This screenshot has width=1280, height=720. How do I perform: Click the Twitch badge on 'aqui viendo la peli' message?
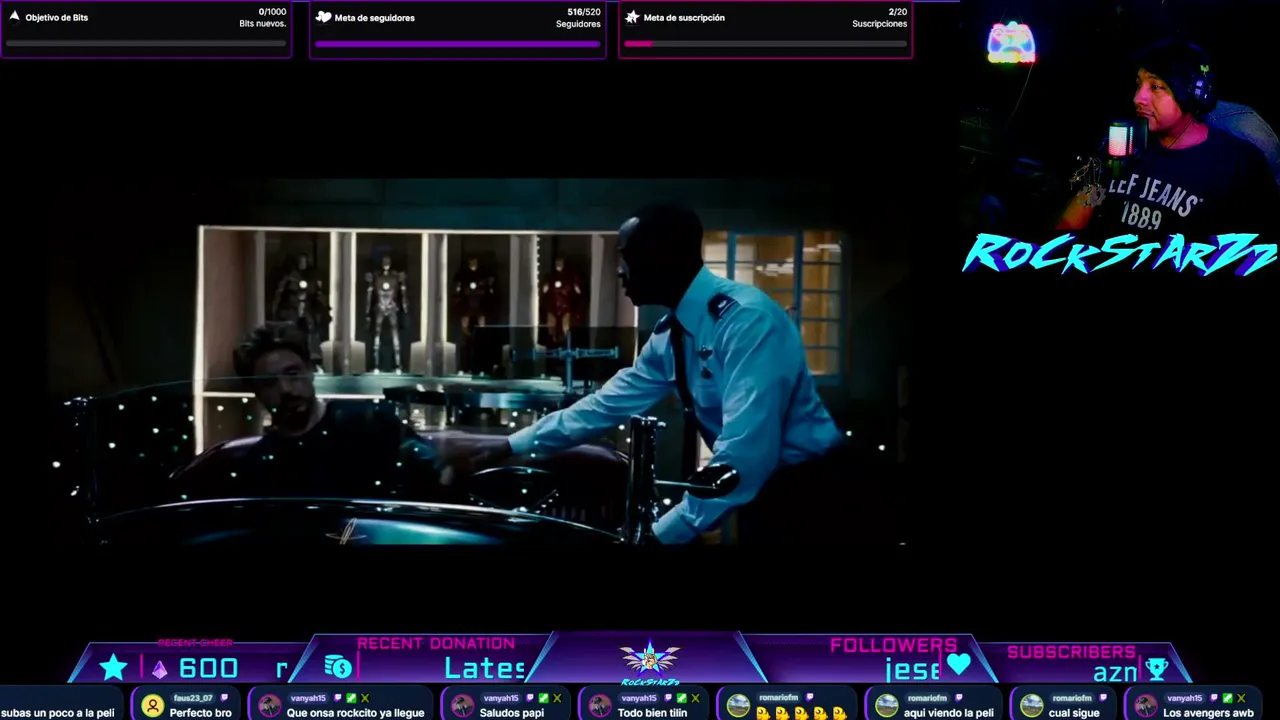click(958, 698)
